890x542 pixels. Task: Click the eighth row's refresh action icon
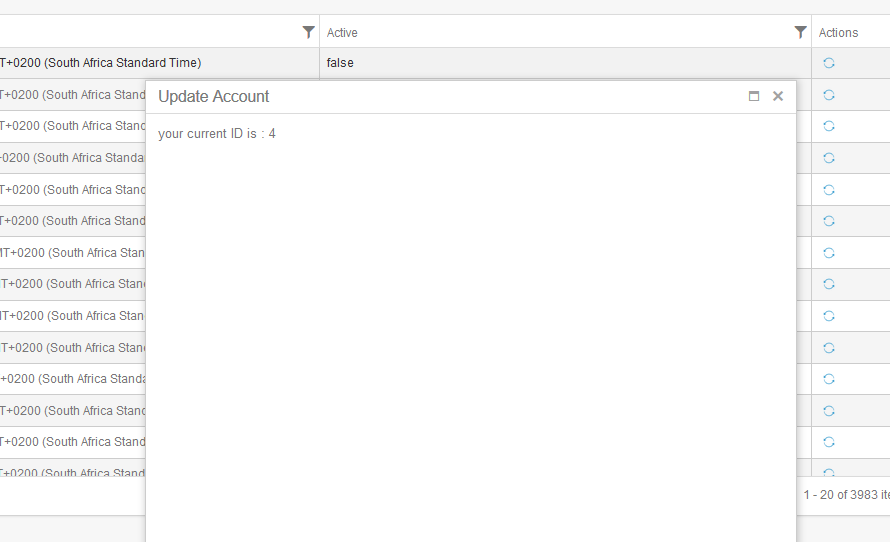[x=829, y=284]
